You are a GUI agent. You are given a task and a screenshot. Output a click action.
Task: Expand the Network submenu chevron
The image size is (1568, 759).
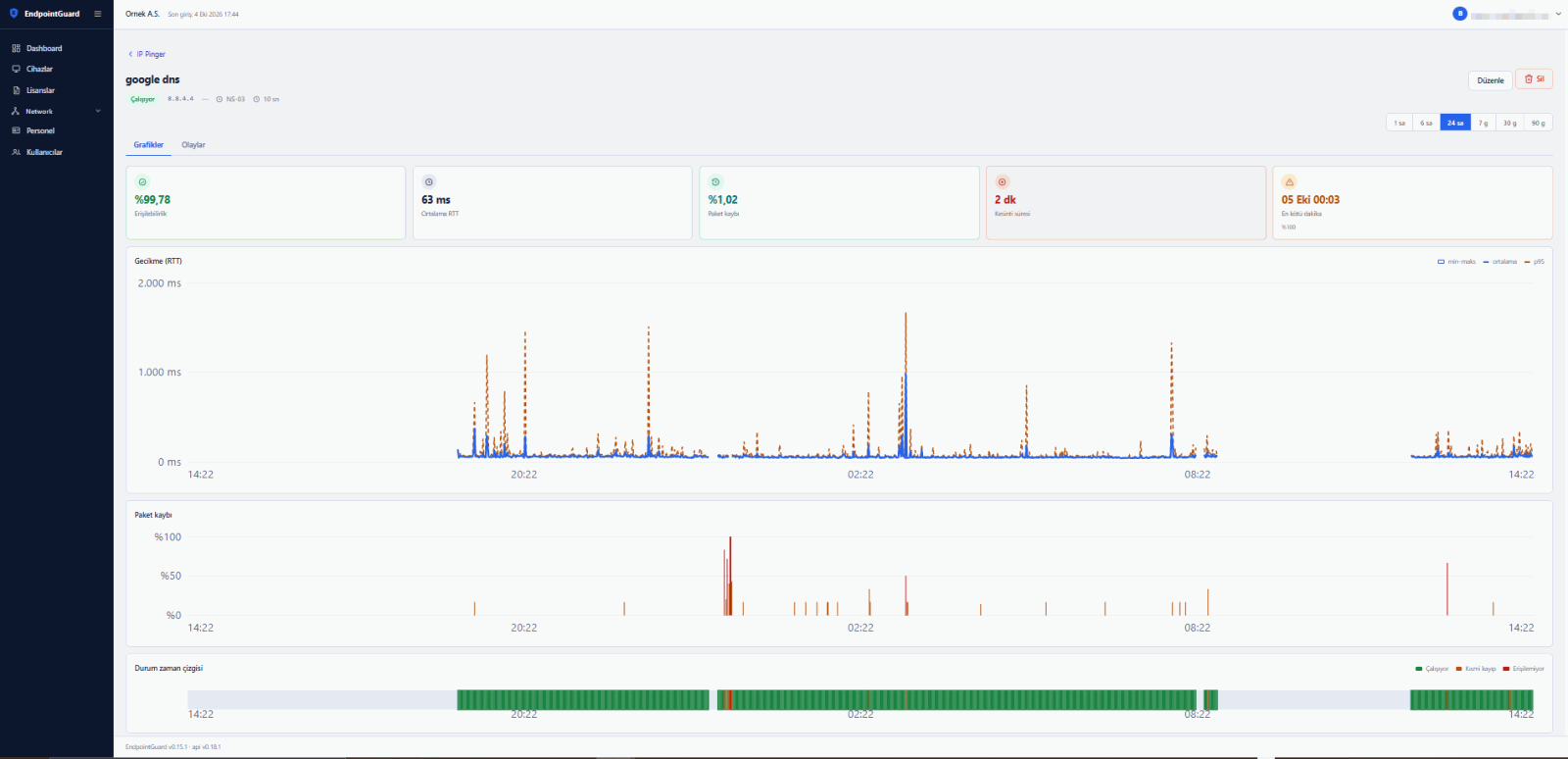pyautogui.click(x=98, y=111)
